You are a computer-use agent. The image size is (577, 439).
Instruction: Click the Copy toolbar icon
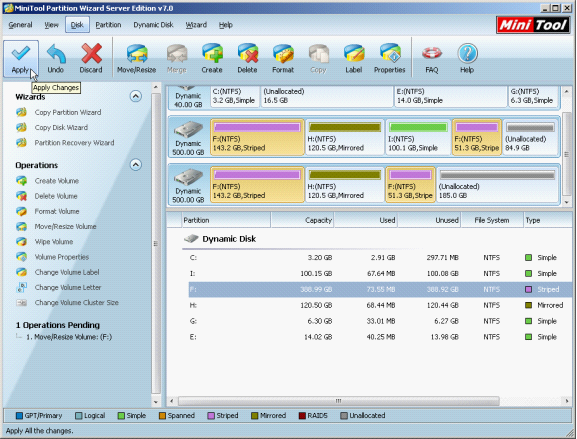[x=318, y=59]
